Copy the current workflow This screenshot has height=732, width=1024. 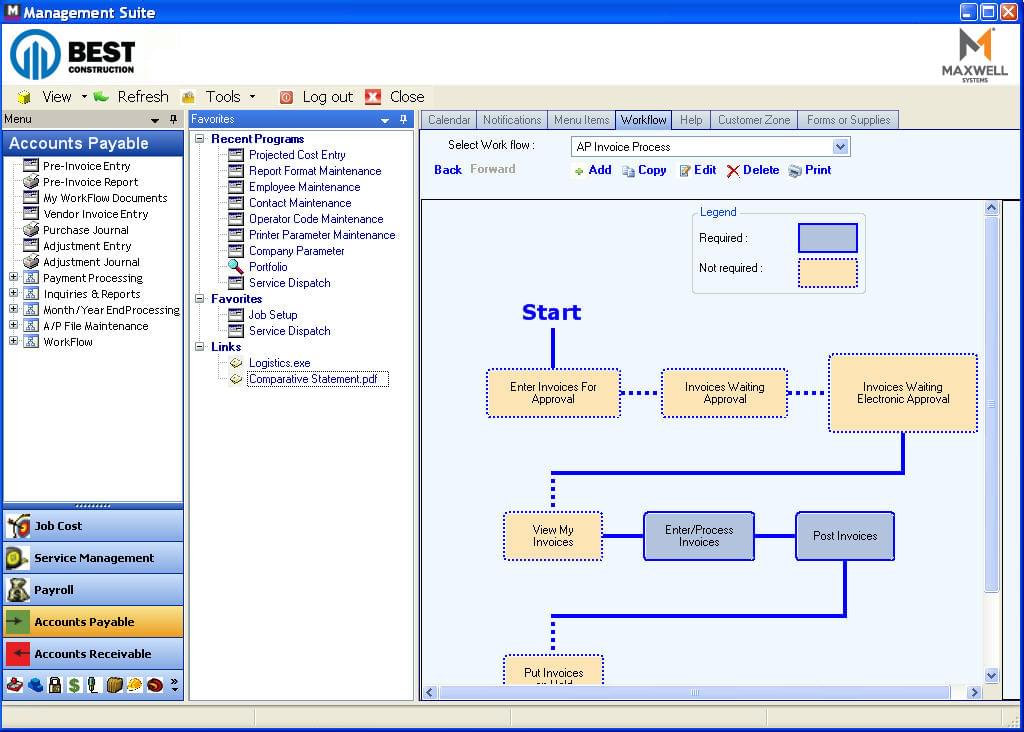pos(644,170)
